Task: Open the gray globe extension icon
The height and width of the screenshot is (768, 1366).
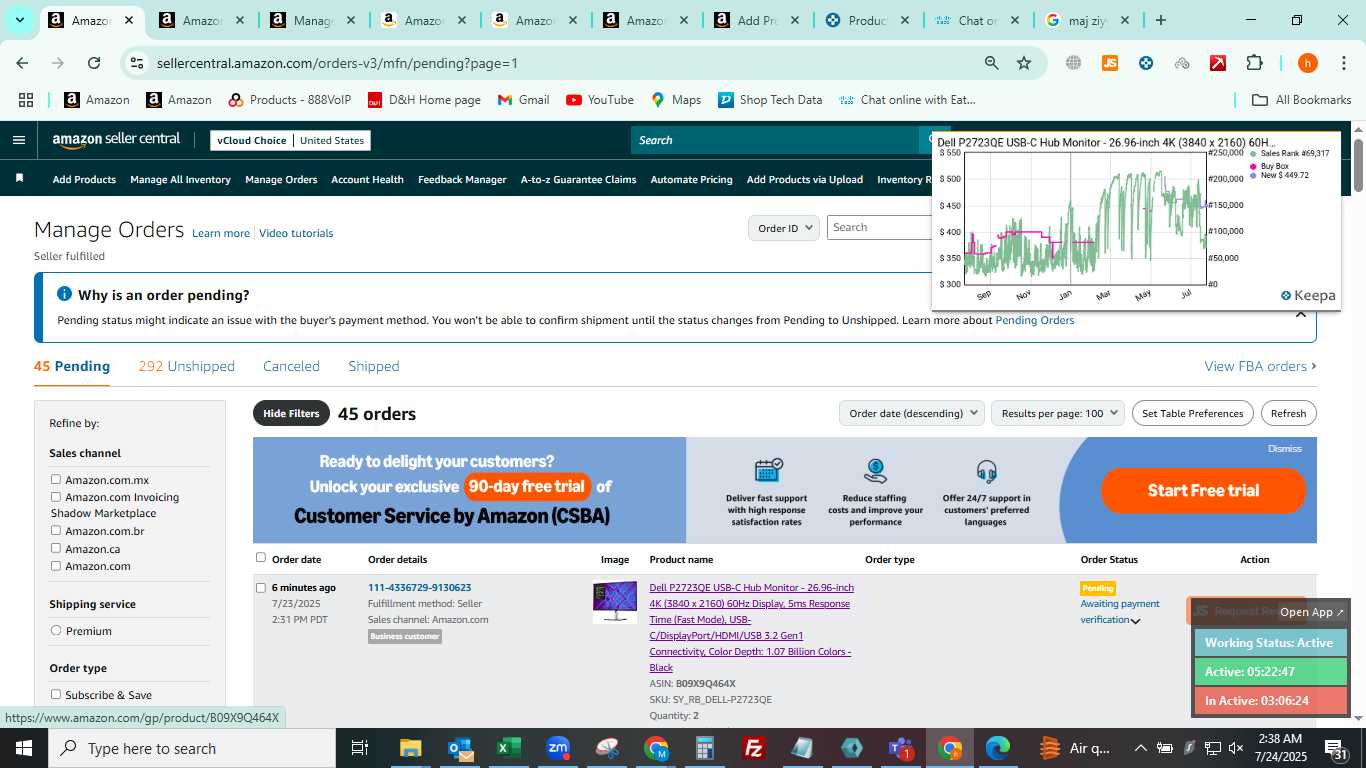Action: [x=1073, y=63]
